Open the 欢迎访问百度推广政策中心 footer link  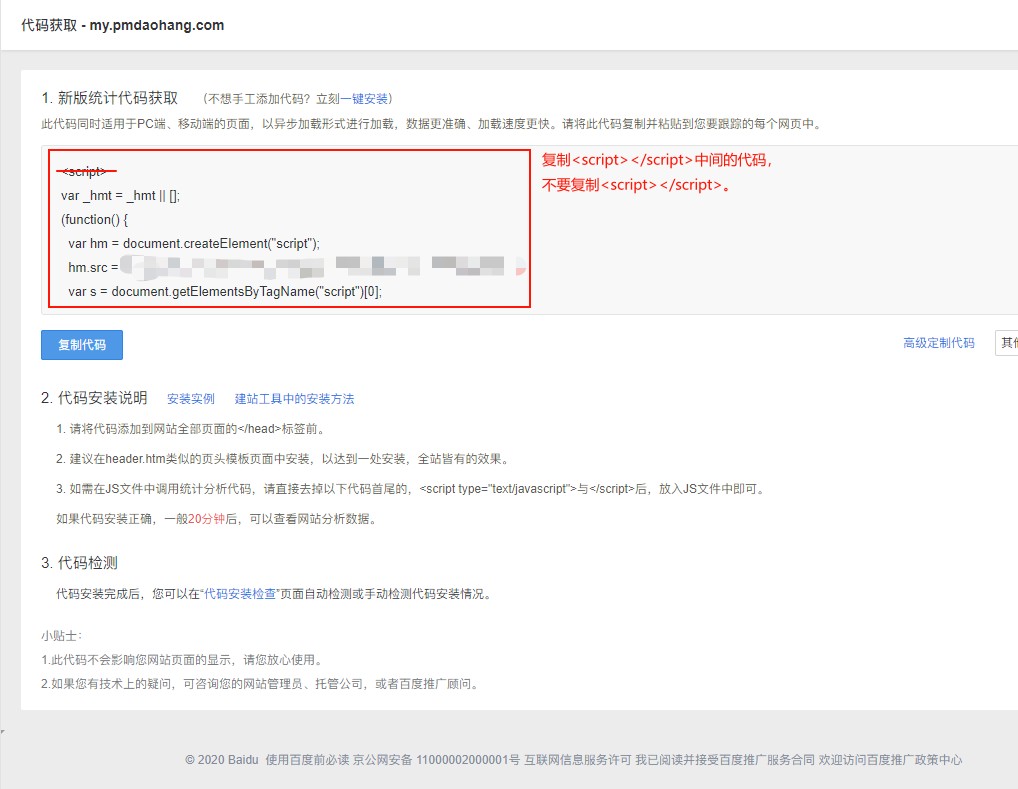point(890,760)
